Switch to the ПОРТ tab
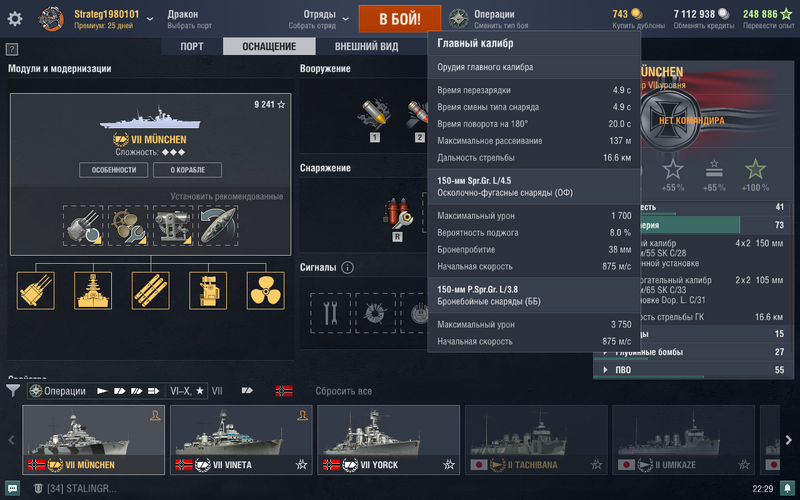Image resolution: width=800 pixels, height=500 pixels. [192, 46]
